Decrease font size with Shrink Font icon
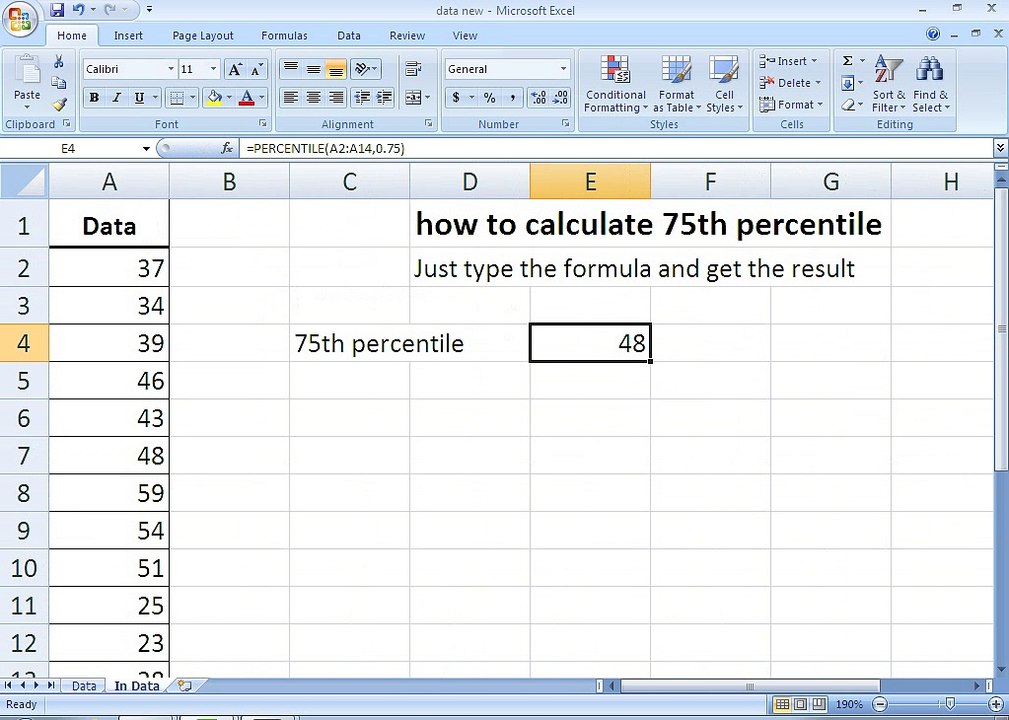 256,69
